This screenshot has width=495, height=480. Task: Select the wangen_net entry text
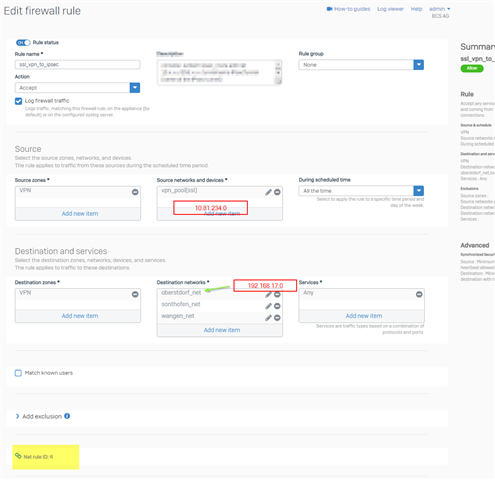pos(178,316)
